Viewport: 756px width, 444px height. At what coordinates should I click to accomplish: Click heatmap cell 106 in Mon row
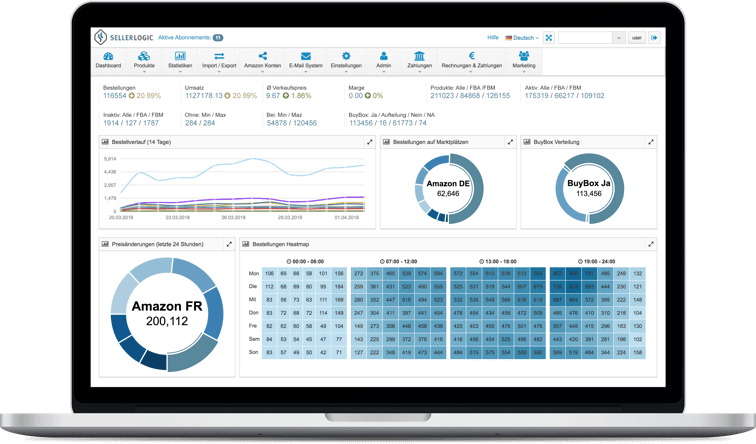pos(269,273)
